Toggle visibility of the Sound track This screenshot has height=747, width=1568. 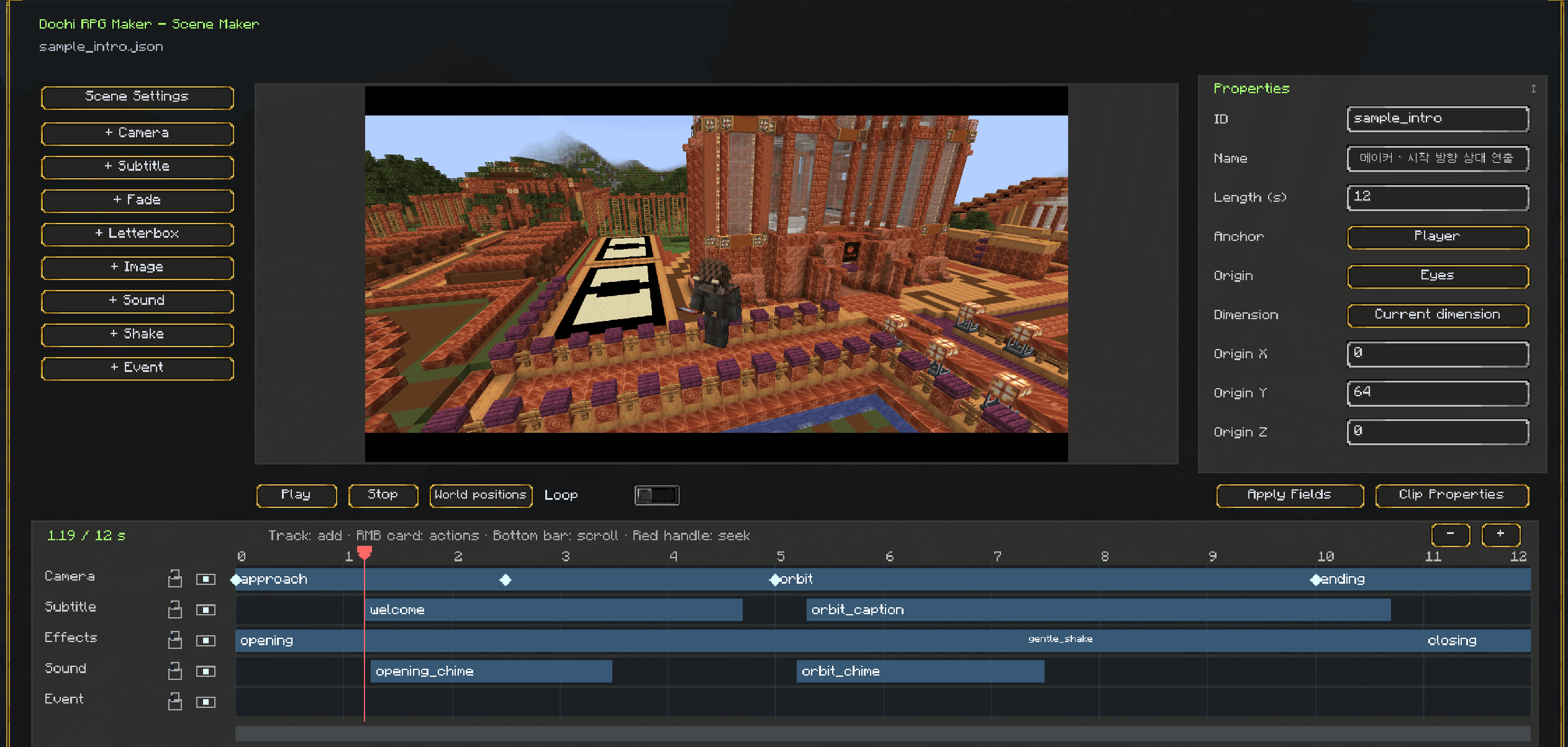pos(206,671)
